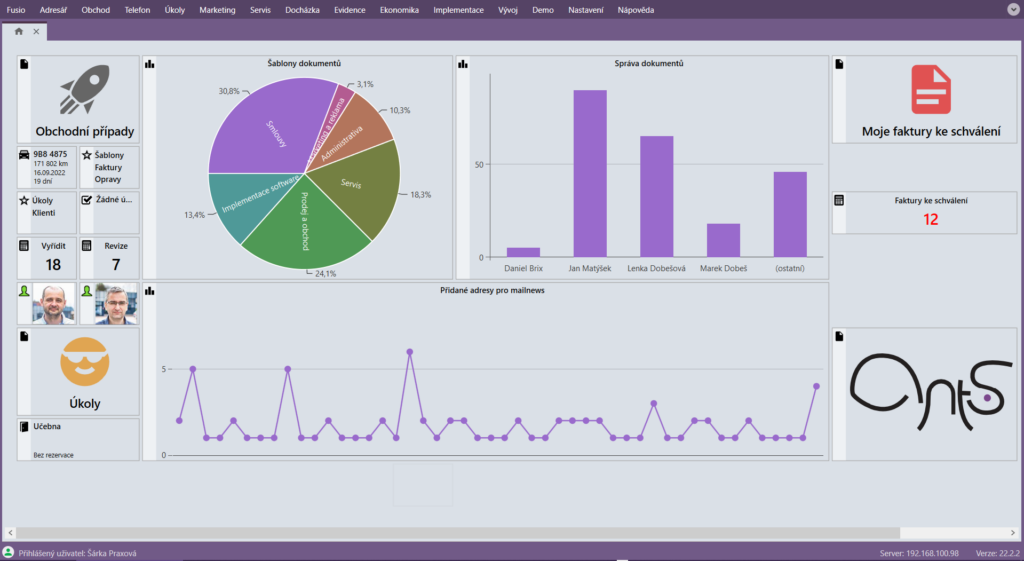Viewport: 1024px width, 561px height.
Task: Click the calculator icon on Faktury ke schválení
Action: pos(839,200)
